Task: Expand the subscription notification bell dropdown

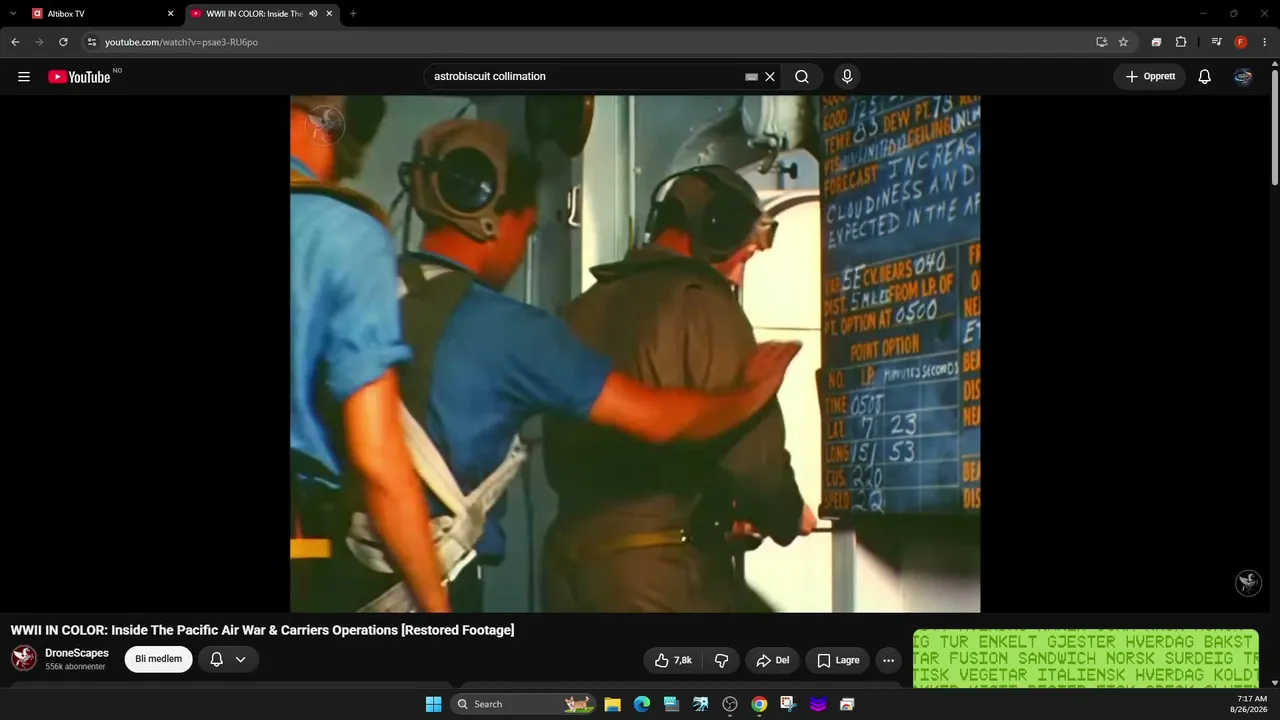Action: click(x=228, y=659)
